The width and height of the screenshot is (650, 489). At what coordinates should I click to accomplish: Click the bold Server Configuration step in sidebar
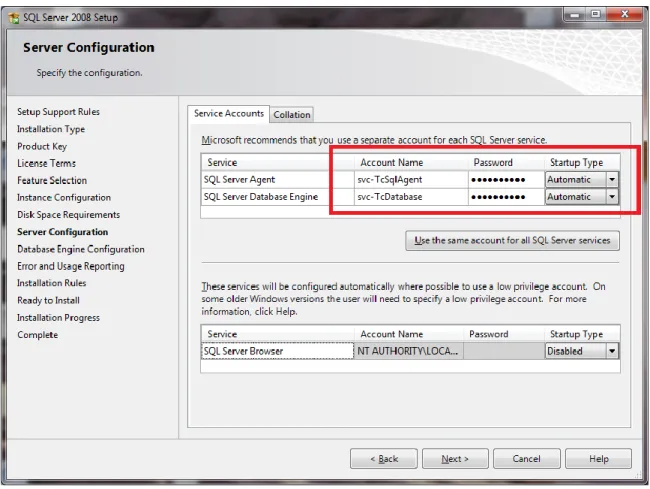63,232
